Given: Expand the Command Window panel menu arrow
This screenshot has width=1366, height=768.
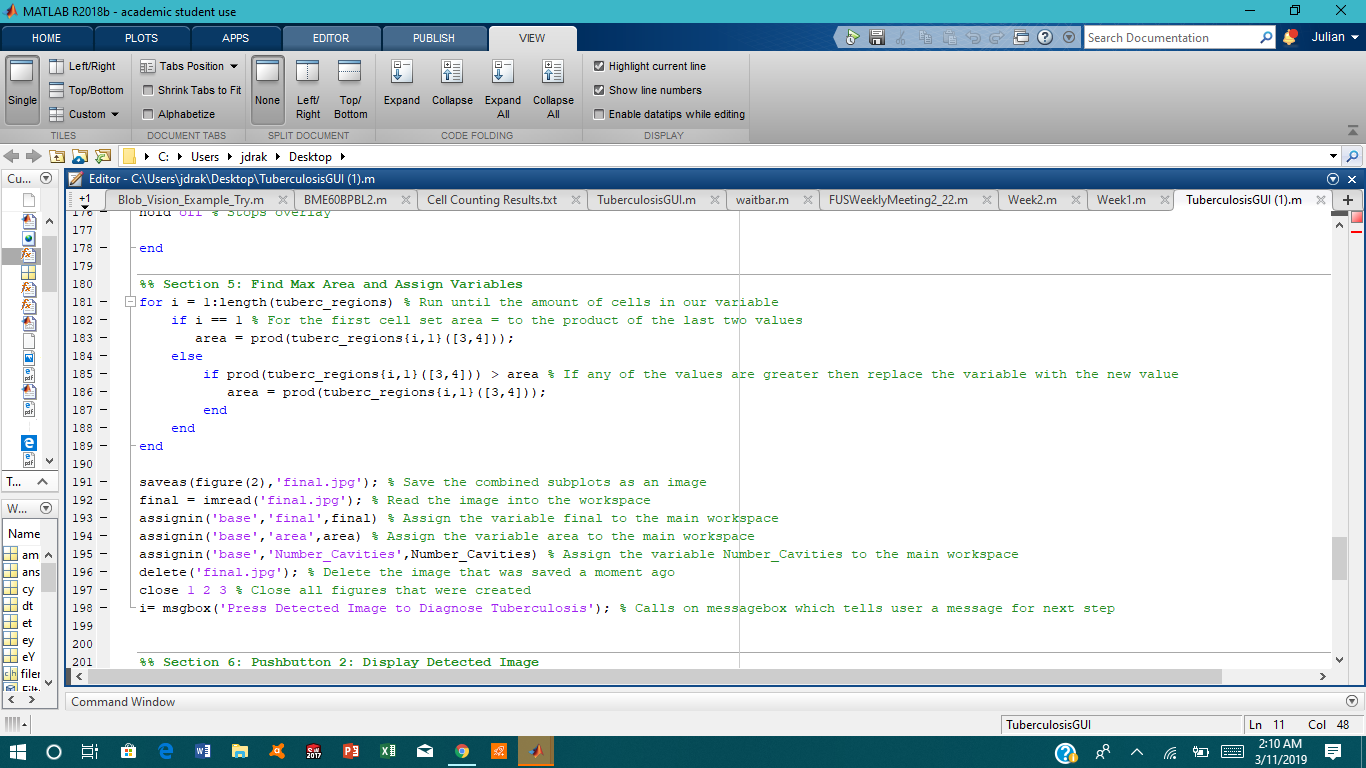Looking at the screenshot, I should coord(1353,702).
